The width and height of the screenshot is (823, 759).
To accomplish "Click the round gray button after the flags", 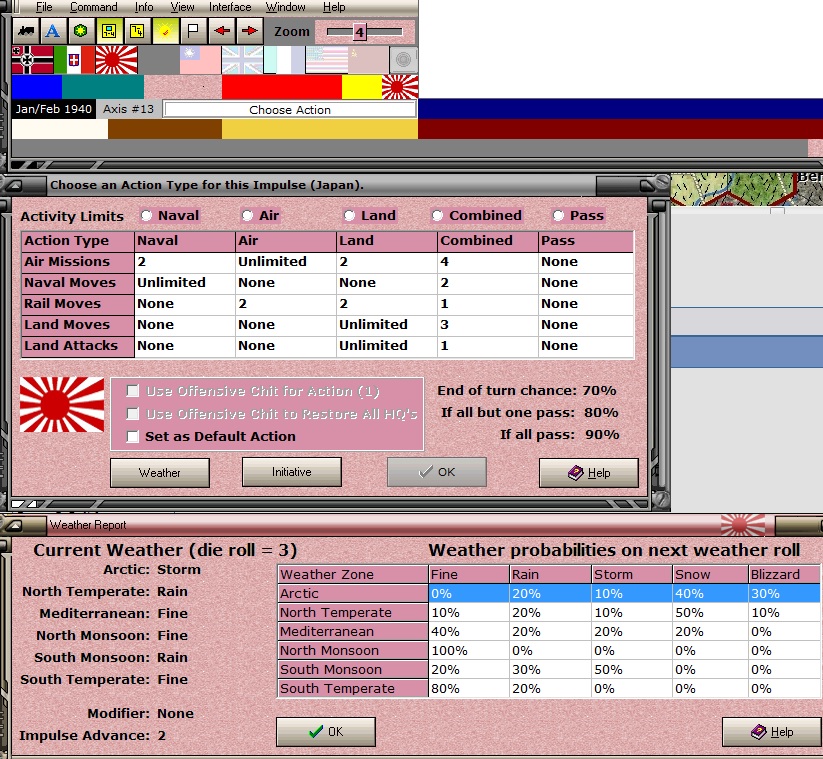I will click(404, 60).
